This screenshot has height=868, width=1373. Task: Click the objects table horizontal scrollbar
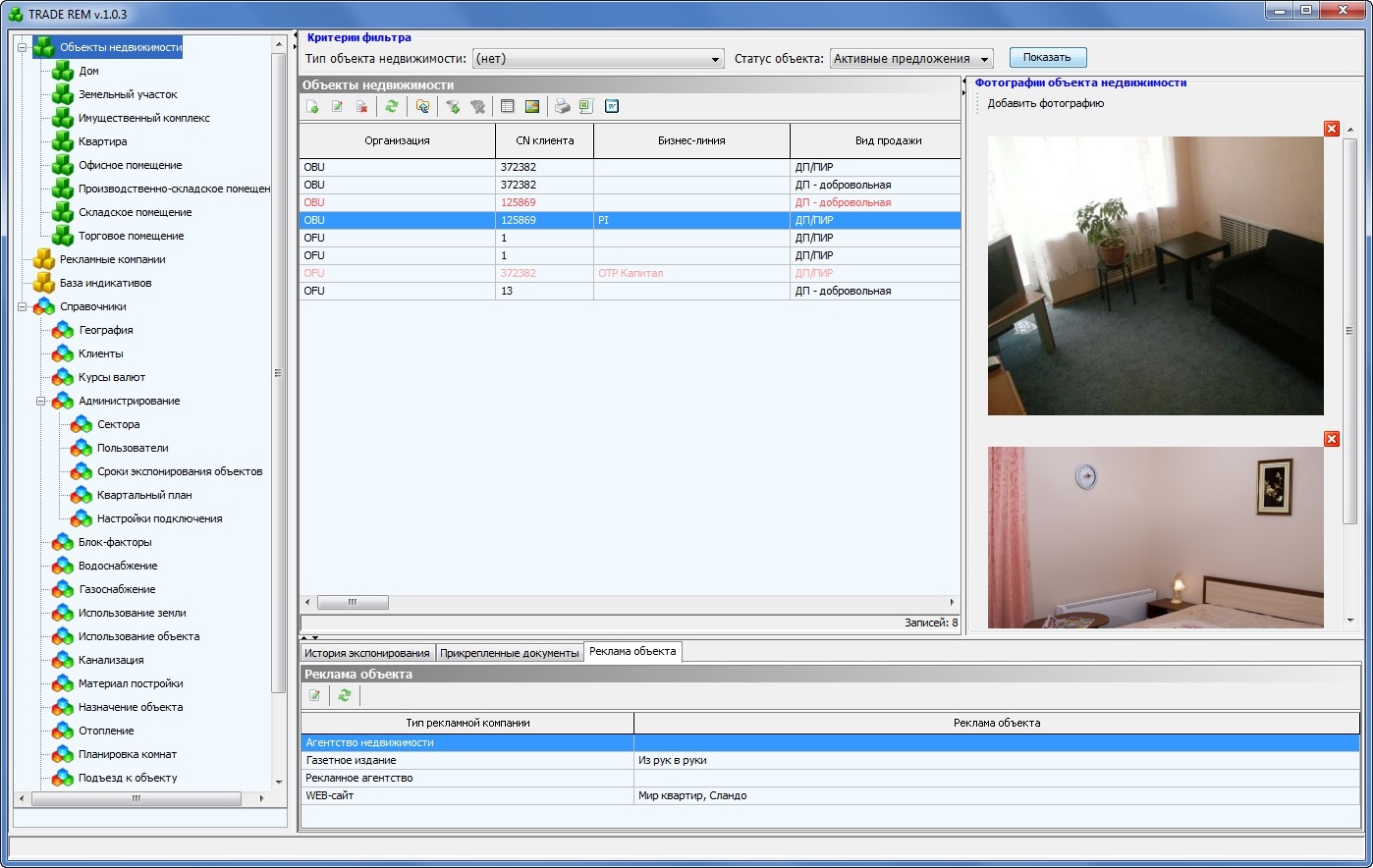click(x=353, y=602)
